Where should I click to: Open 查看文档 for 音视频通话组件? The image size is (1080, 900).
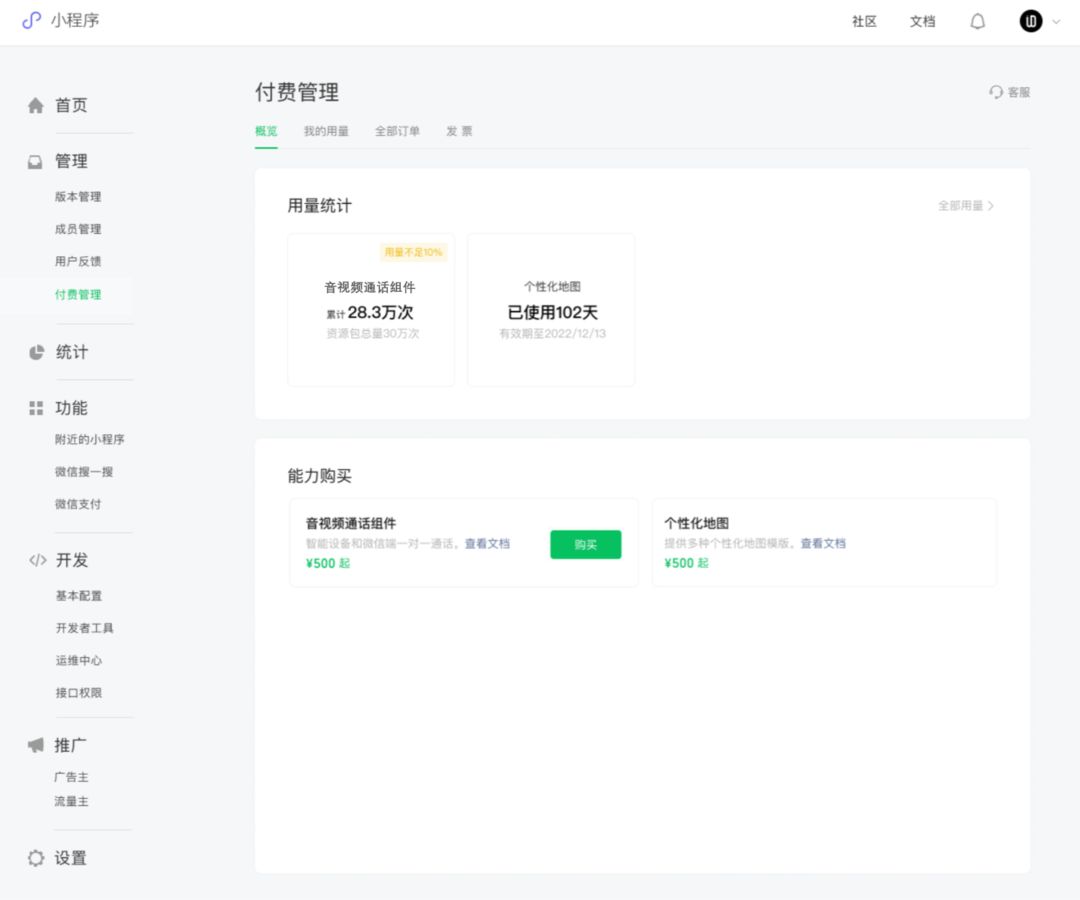pyautogui.click(x=486, y=544)
